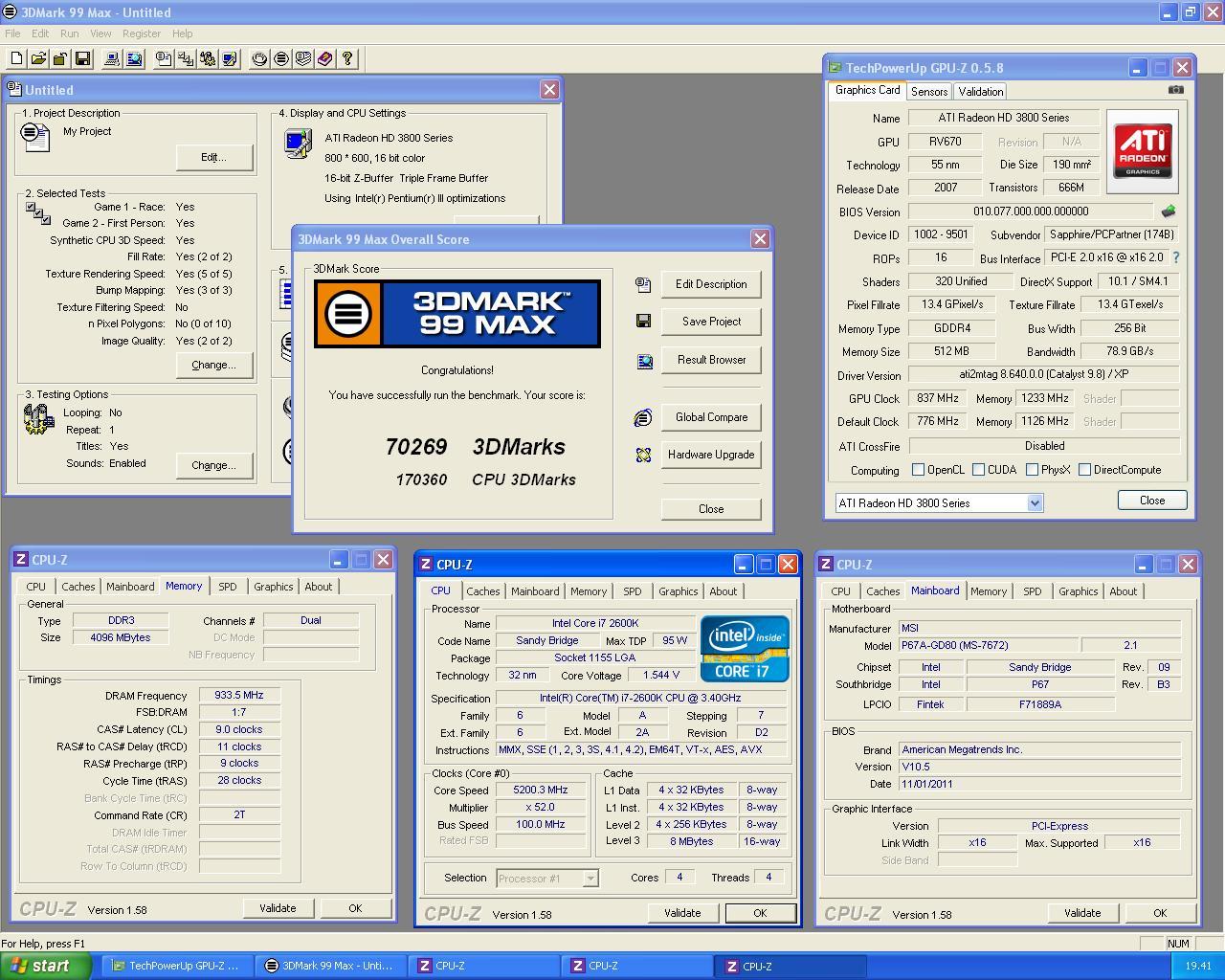The height and width of the screenshot is (980, 1225).
Task: Click the 170360 CPU 3DMarks score text
Action: 486,480
